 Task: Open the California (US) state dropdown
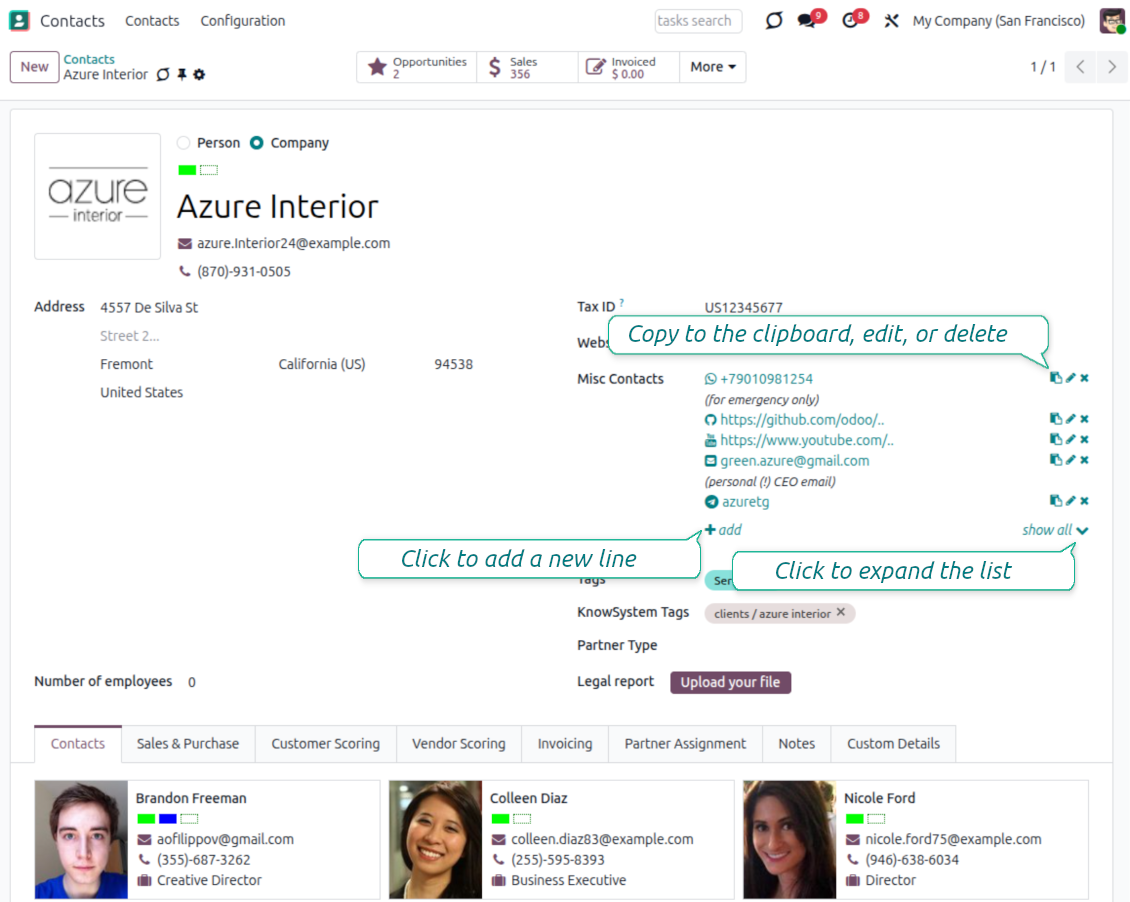click(322, 364)
